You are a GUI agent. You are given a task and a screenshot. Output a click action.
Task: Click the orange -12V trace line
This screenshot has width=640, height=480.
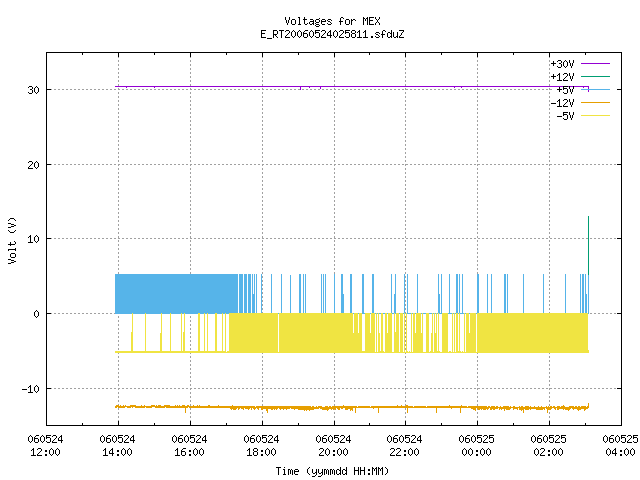pos(352,407)
